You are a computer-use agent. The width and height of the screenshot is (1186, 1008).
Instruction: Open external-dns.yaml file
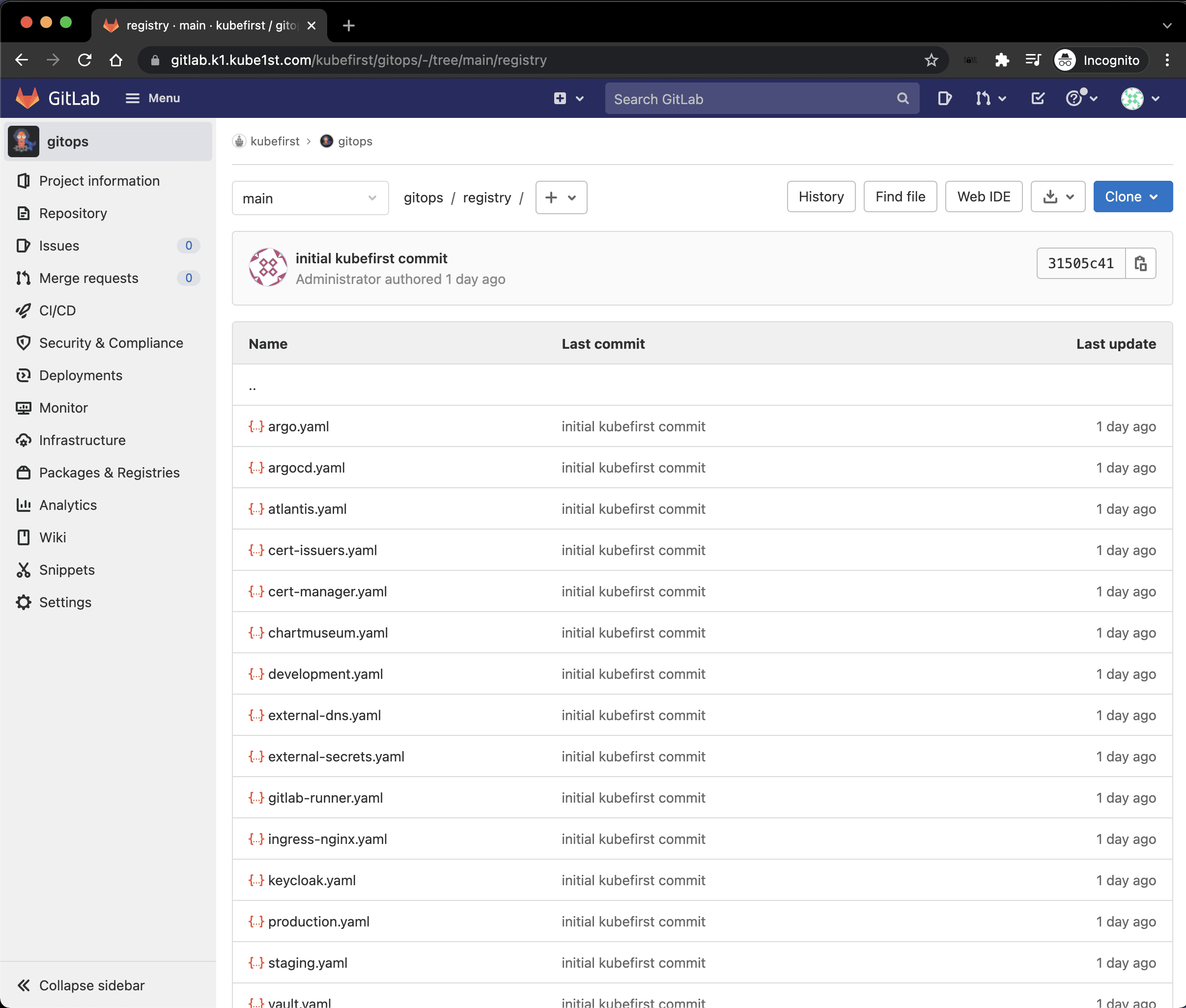tap(325, 715)
